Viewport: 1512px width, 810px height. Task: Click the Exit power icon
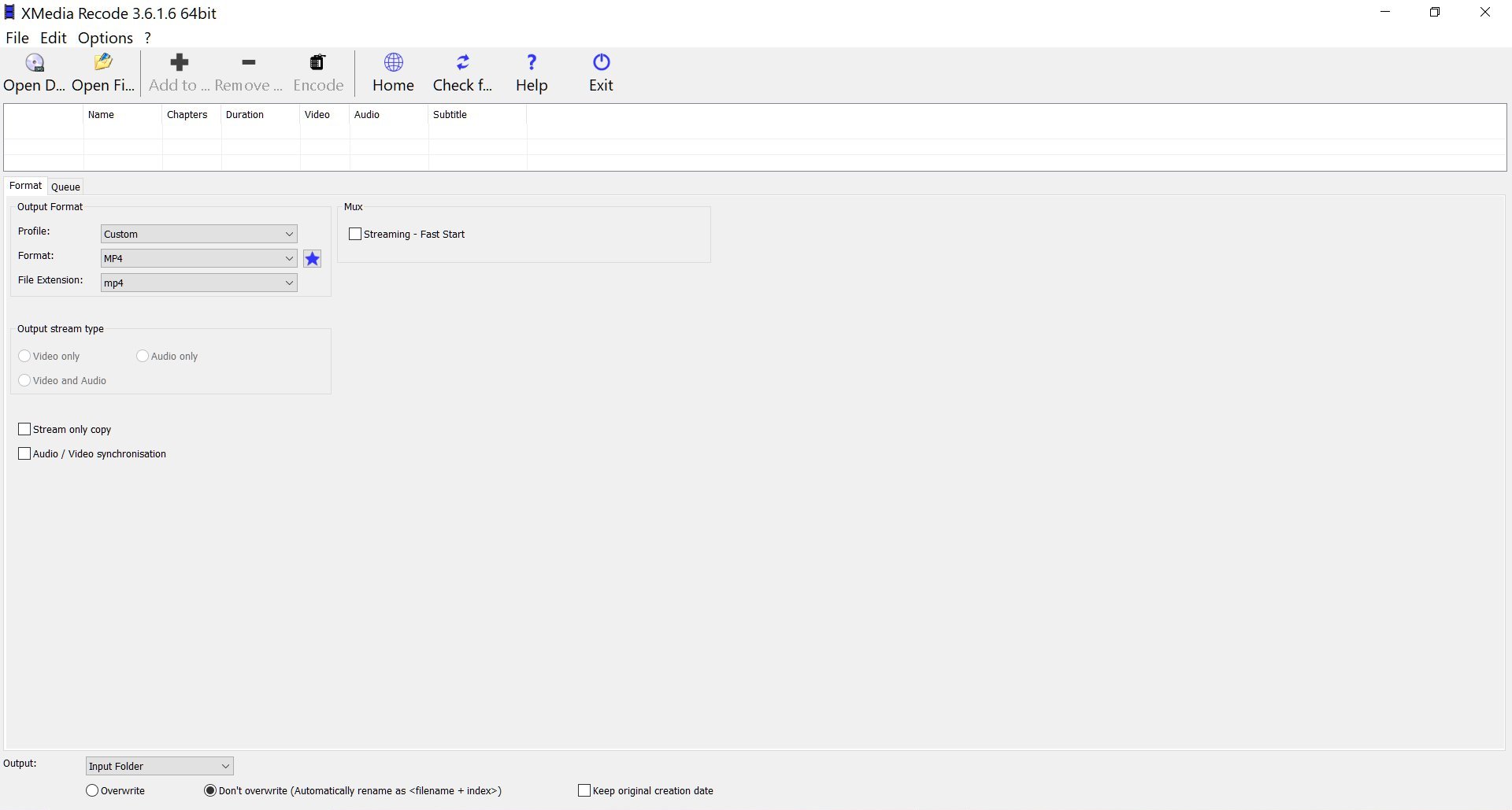click(x=601, y=62)
